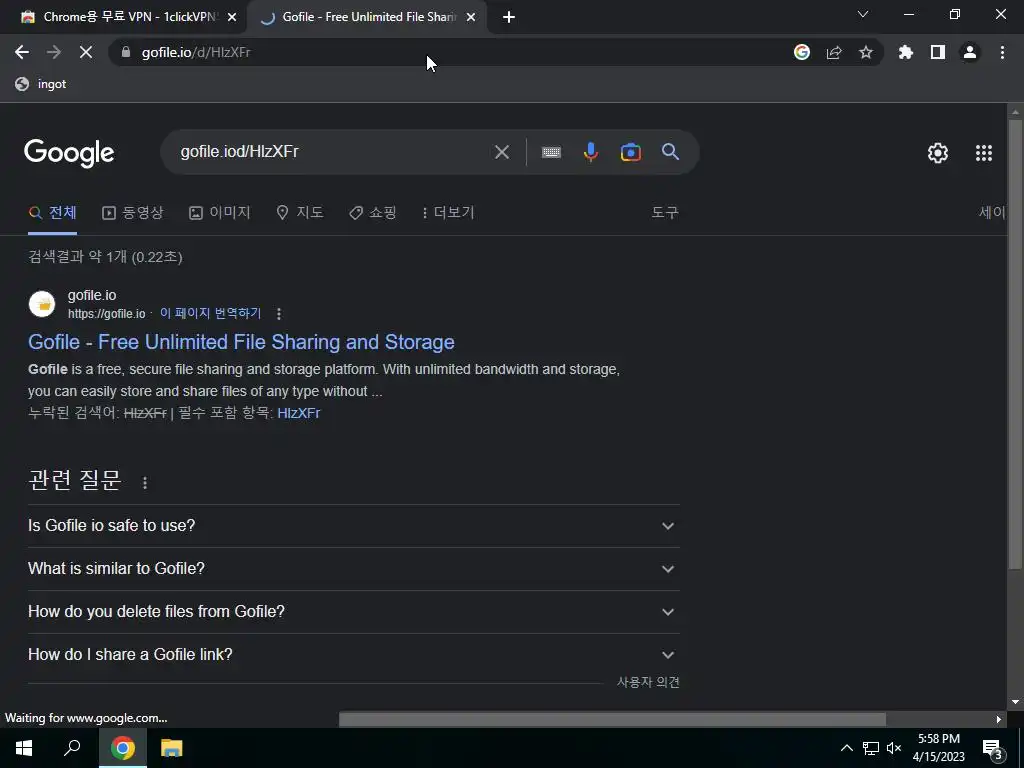The width and height of the screenshot is (1024, 768).
Task: Click the Google account icon in address bar
Action: (802, 52)
